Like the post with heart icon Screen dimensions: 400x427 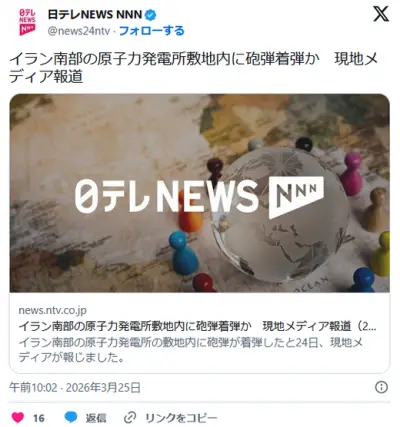18,417
